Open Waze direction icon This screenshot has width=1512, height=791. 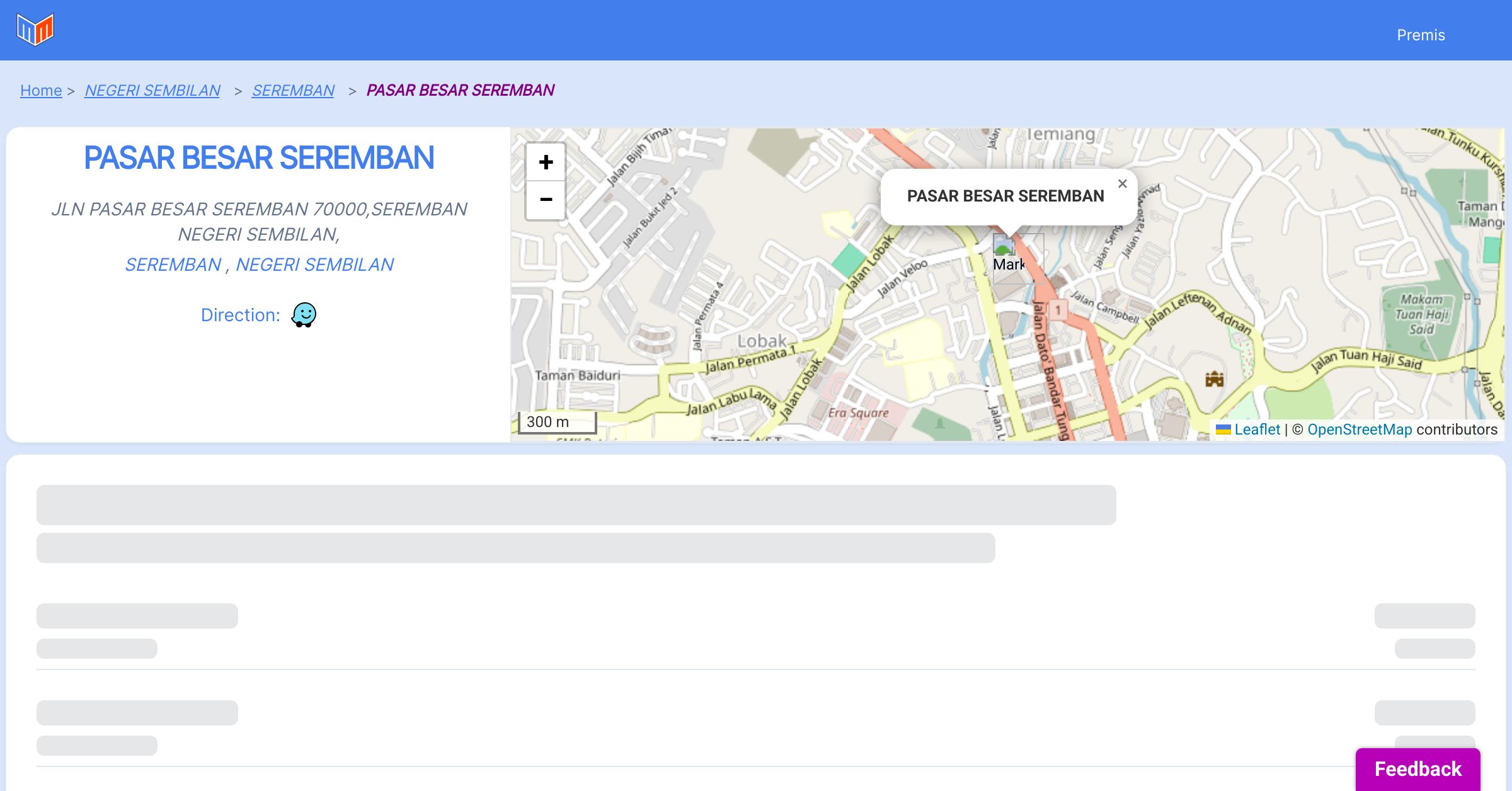(x=304, y=314)
